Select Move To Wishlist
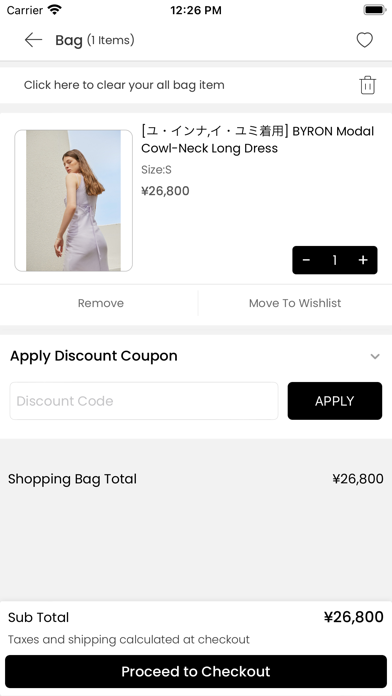This screenshot has height=696, width=392. click(295, 303)
